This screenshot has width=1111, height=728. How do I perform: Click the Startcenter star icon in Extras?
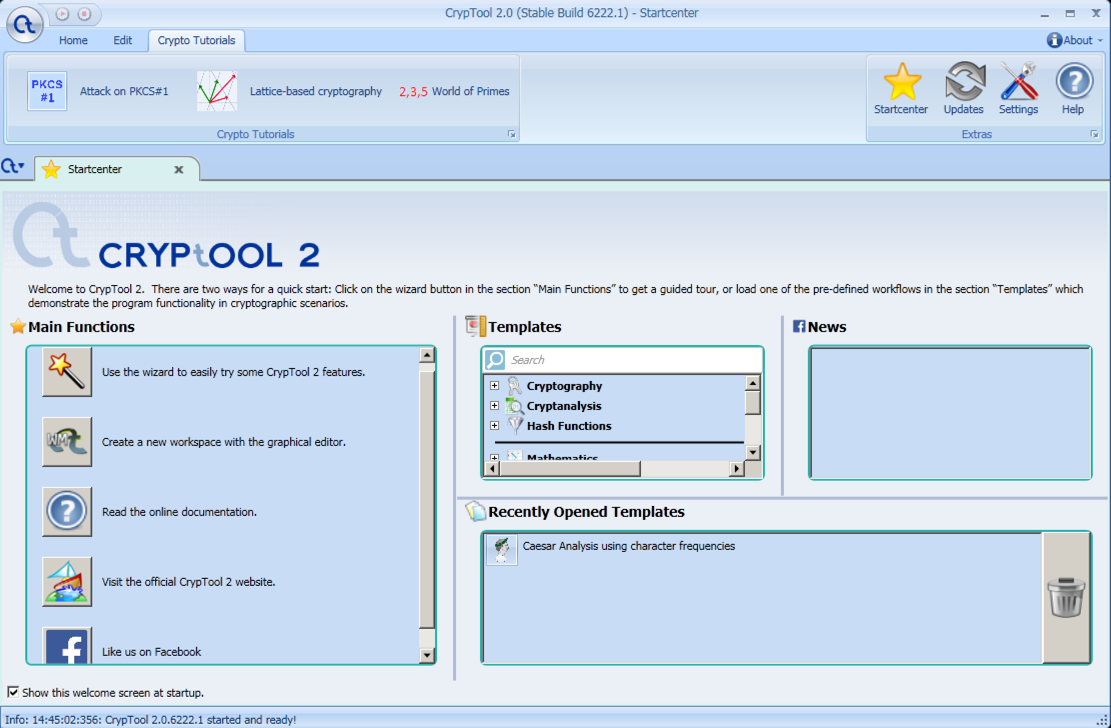click(x=902, y=82)
